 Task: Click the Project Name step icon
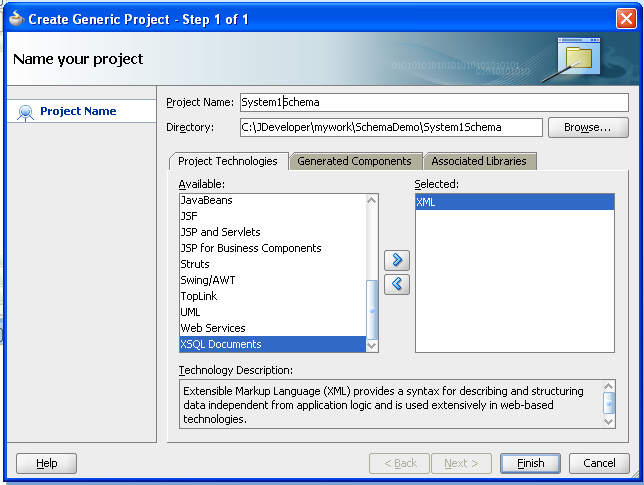point(26,112)
